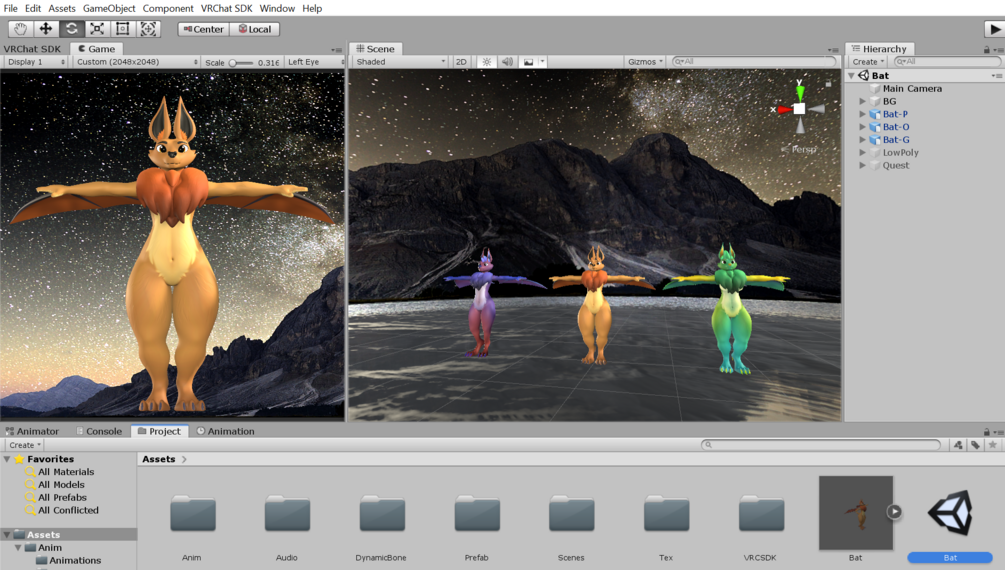1005x570 pixels.
Task: Open Window menu
Action: 277,8
